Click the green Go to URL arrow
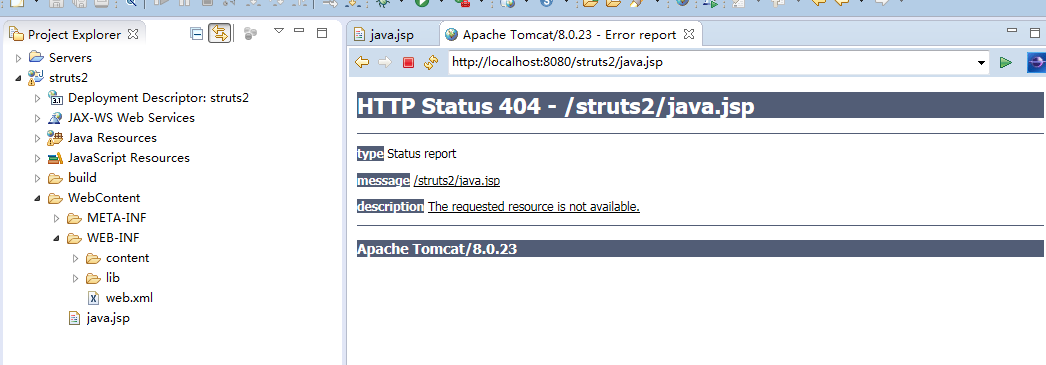This screenshot has height=365, width=1046. (x=1005, y=63)
